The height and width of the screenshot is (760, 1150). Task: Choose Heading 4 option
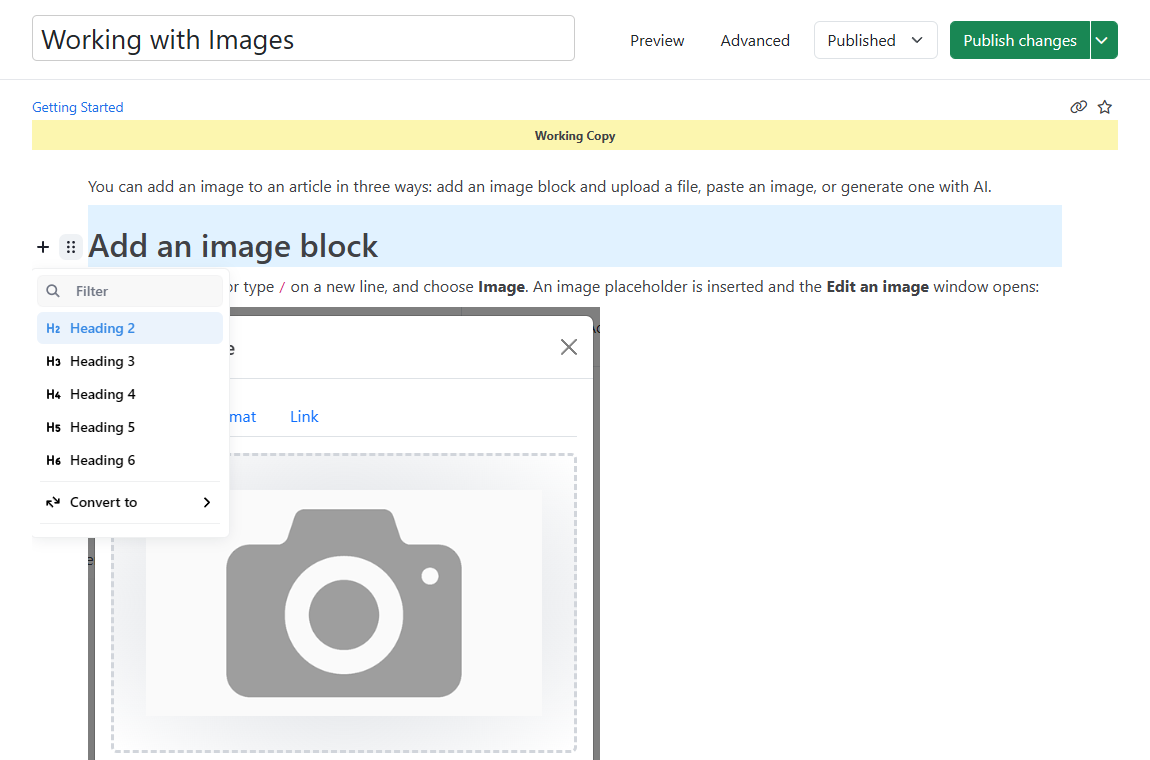coord(130,394)
